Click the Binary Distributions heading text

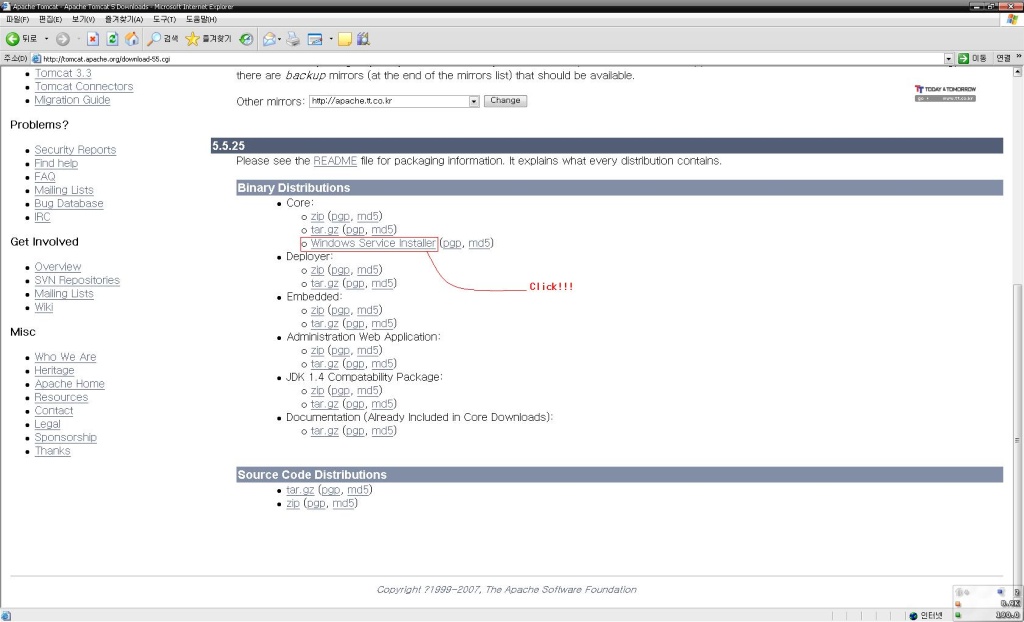point(294,188)
